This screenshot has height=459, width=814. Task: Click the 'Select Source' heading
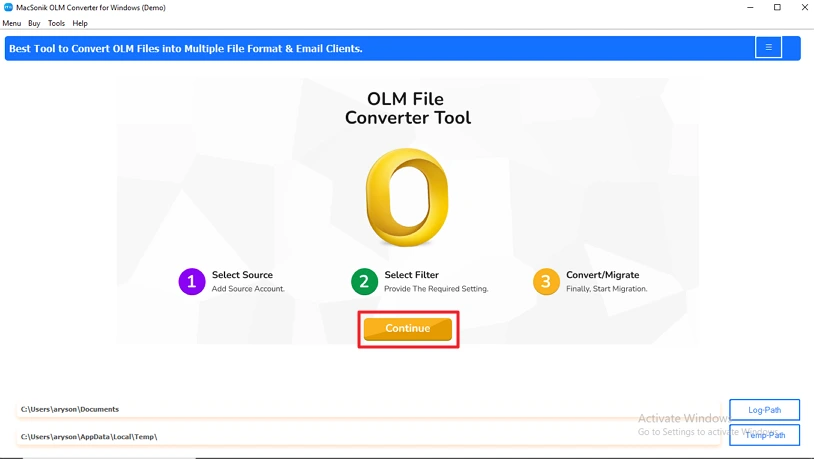pyautogui.click(x=242, y=275)
